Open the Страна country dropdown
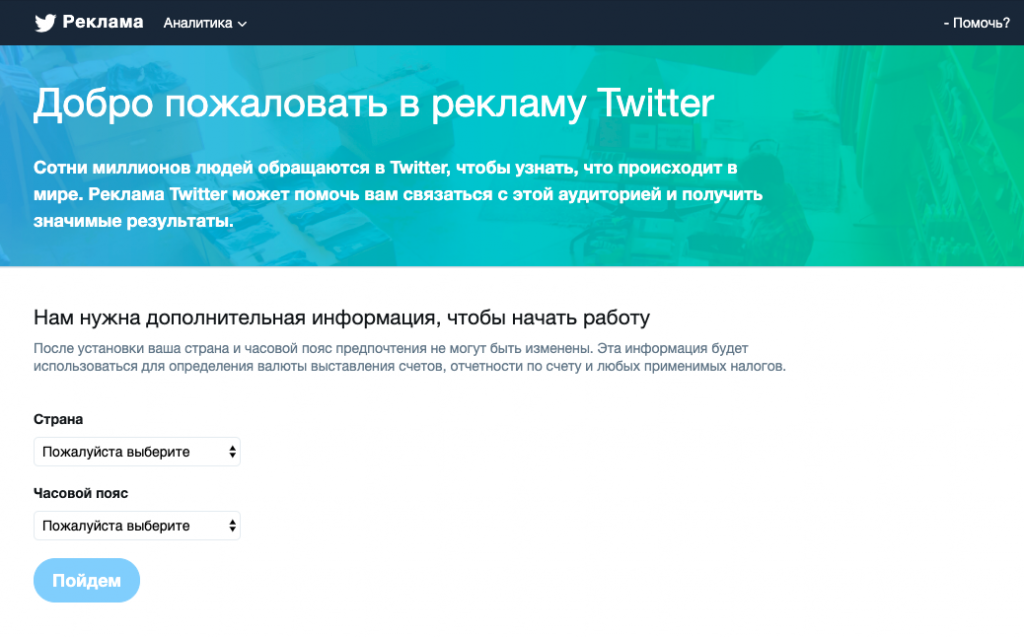1024x638 pixels. pos(137,452)
